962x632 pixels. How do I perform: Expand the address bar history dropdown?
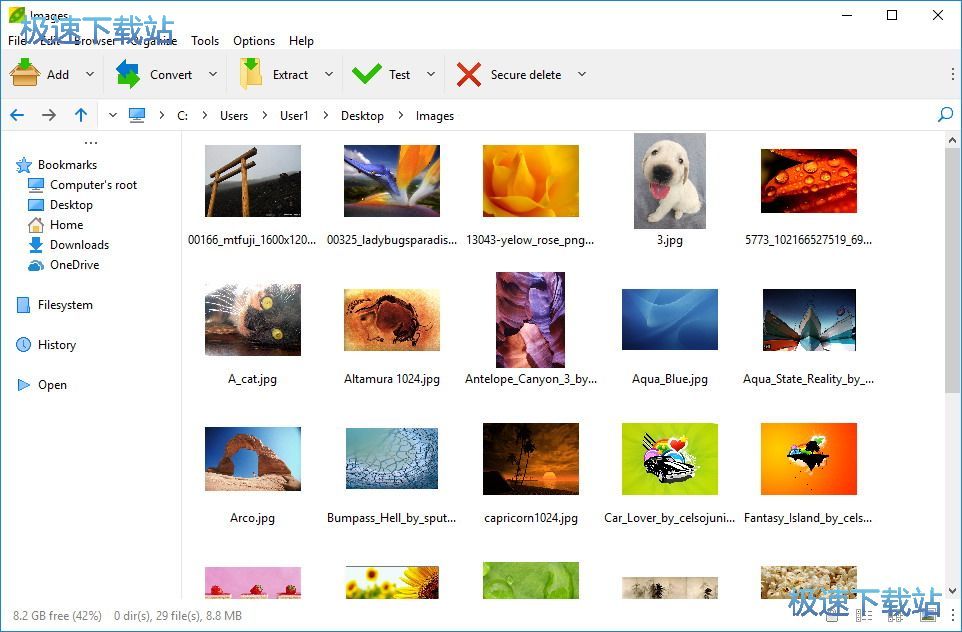[112, 115]
